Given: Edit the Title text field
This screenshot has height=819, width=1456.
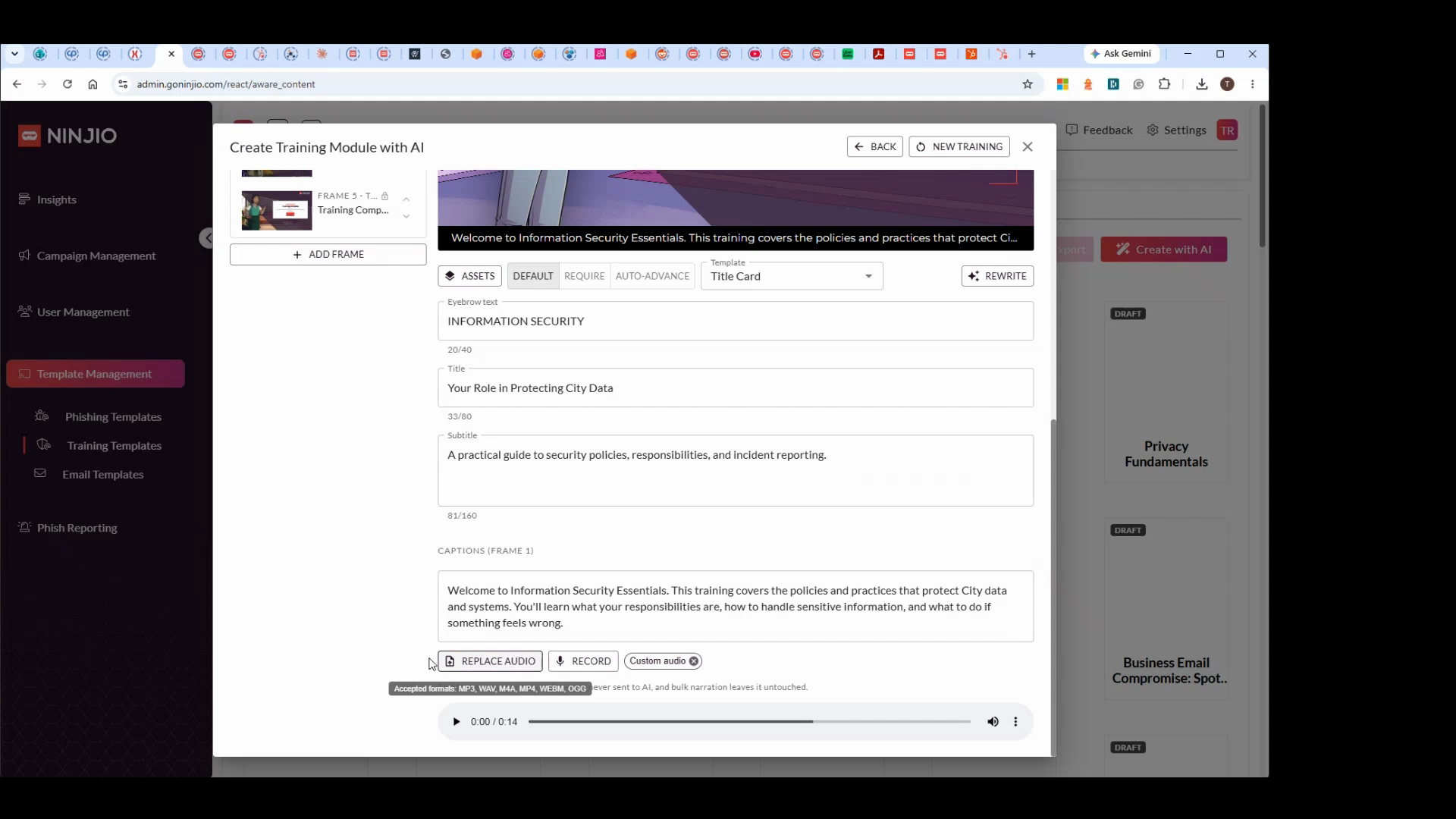Looking at the screenshot, I should (736, 388).
